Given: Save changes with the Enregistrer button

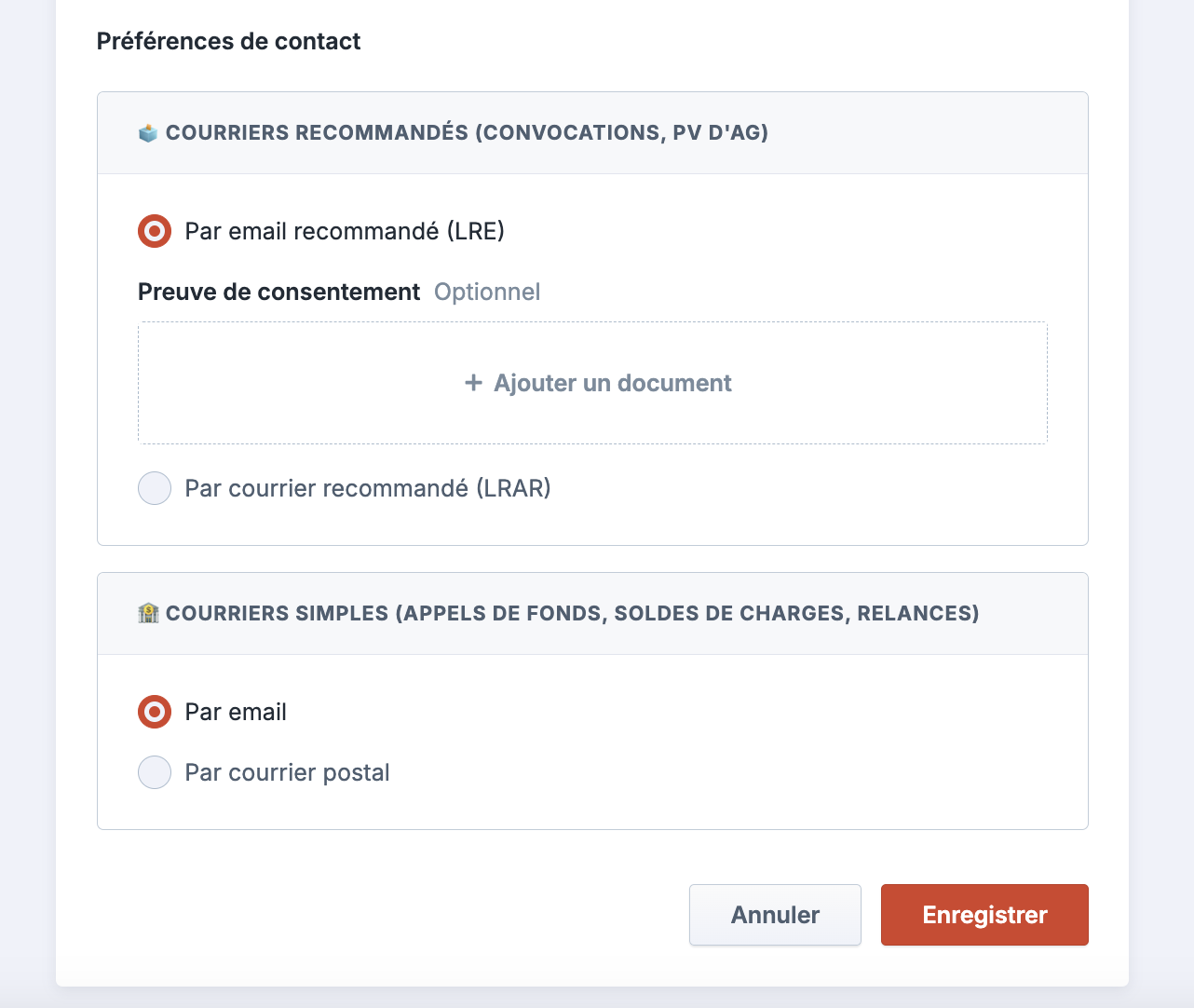Looking at the screenshot, I should pos(984,915).
